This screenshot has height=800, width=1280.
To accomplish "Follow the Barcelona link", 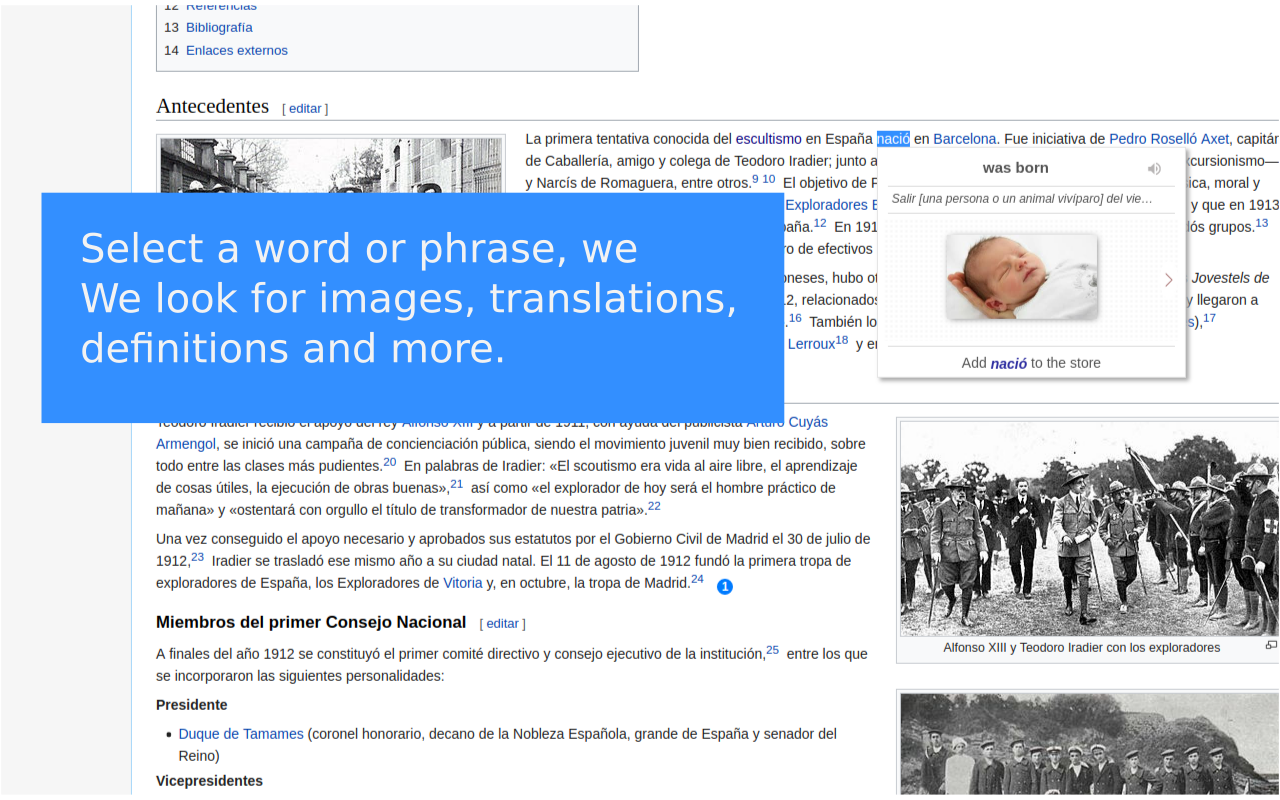I will click(965, 139).
